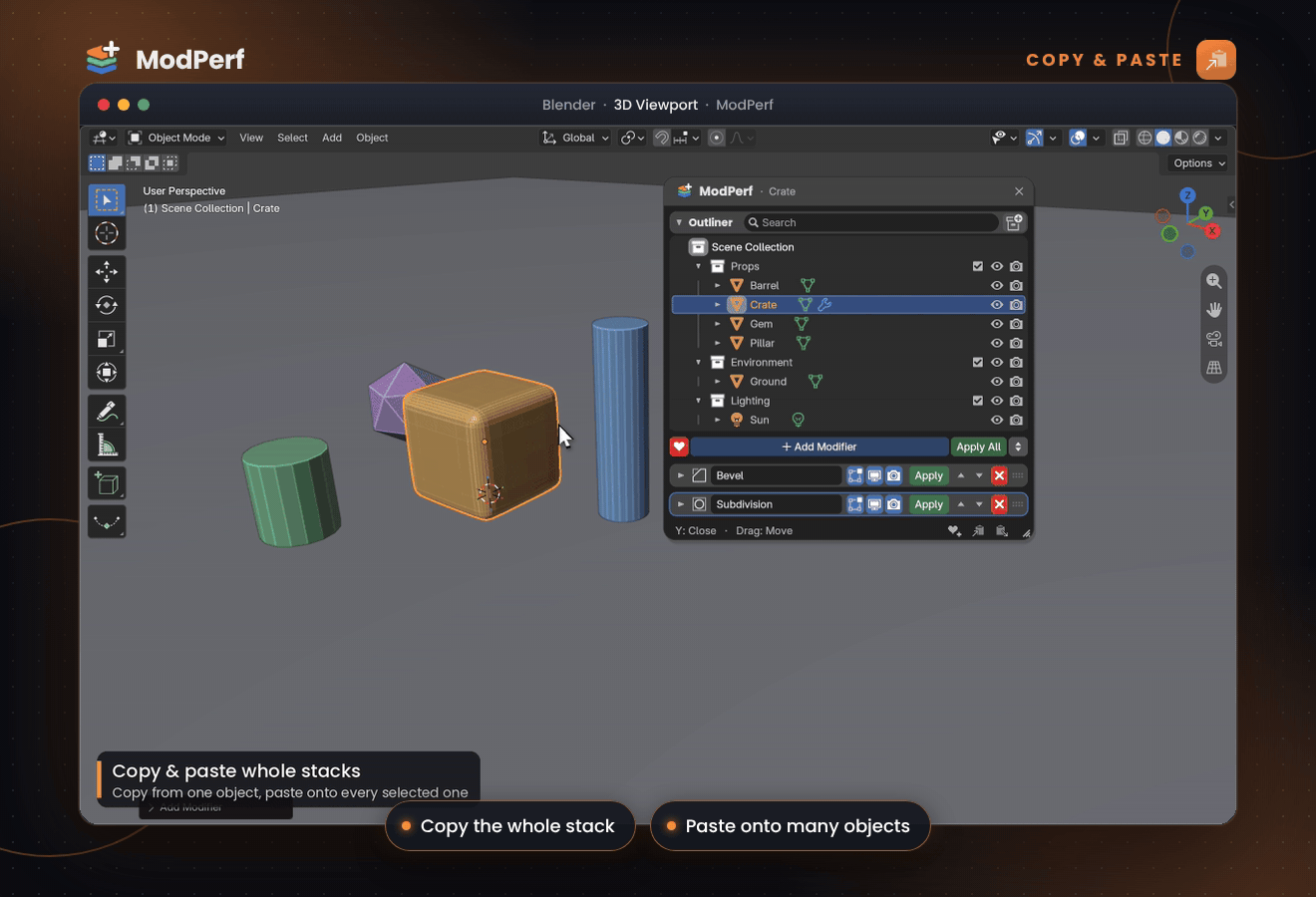
Task: Open the Options dropdown
Action: pyautogui.click(x=1198, y=163)
